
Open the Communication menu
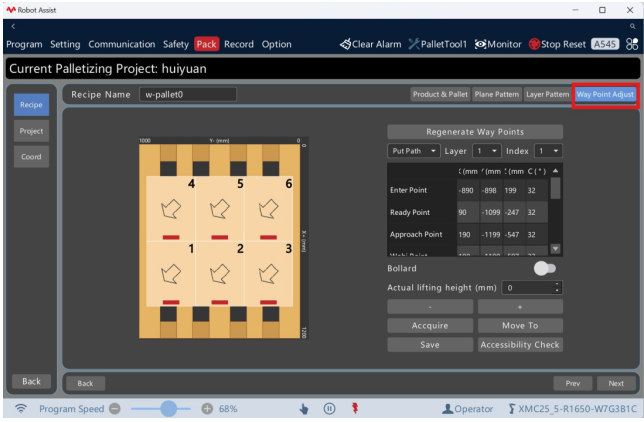pyautogui.click(x=122, y=44)
